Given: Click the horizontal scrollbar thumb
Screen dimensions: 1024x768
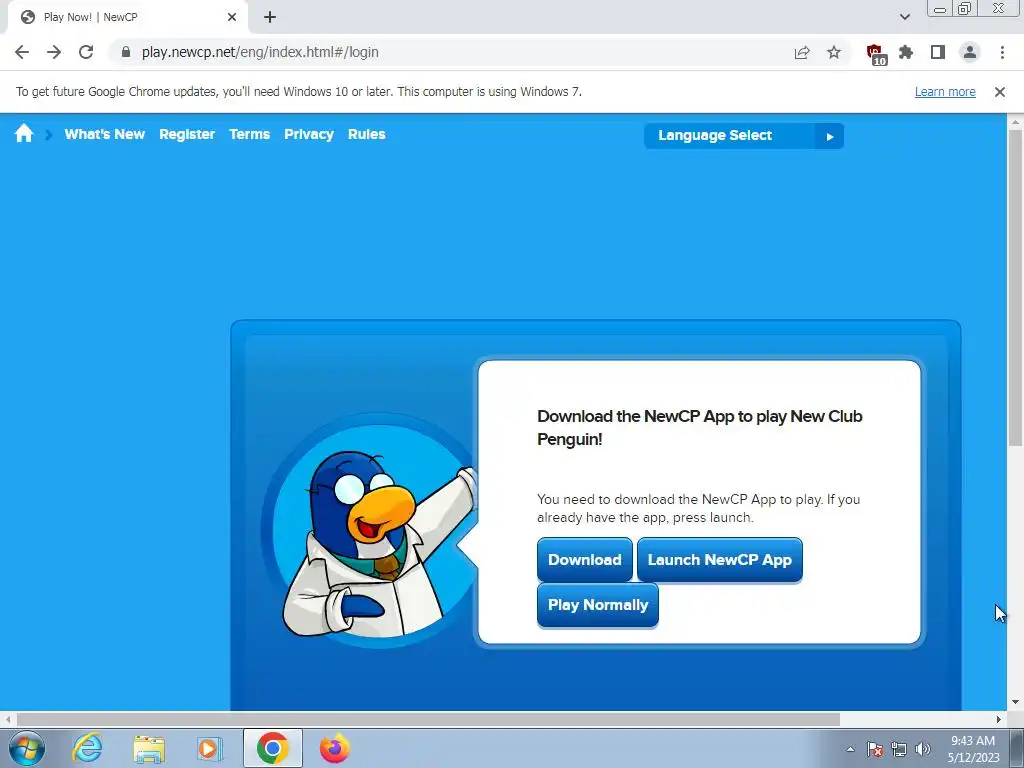Looking at the screenshot, I should [428, 719].
